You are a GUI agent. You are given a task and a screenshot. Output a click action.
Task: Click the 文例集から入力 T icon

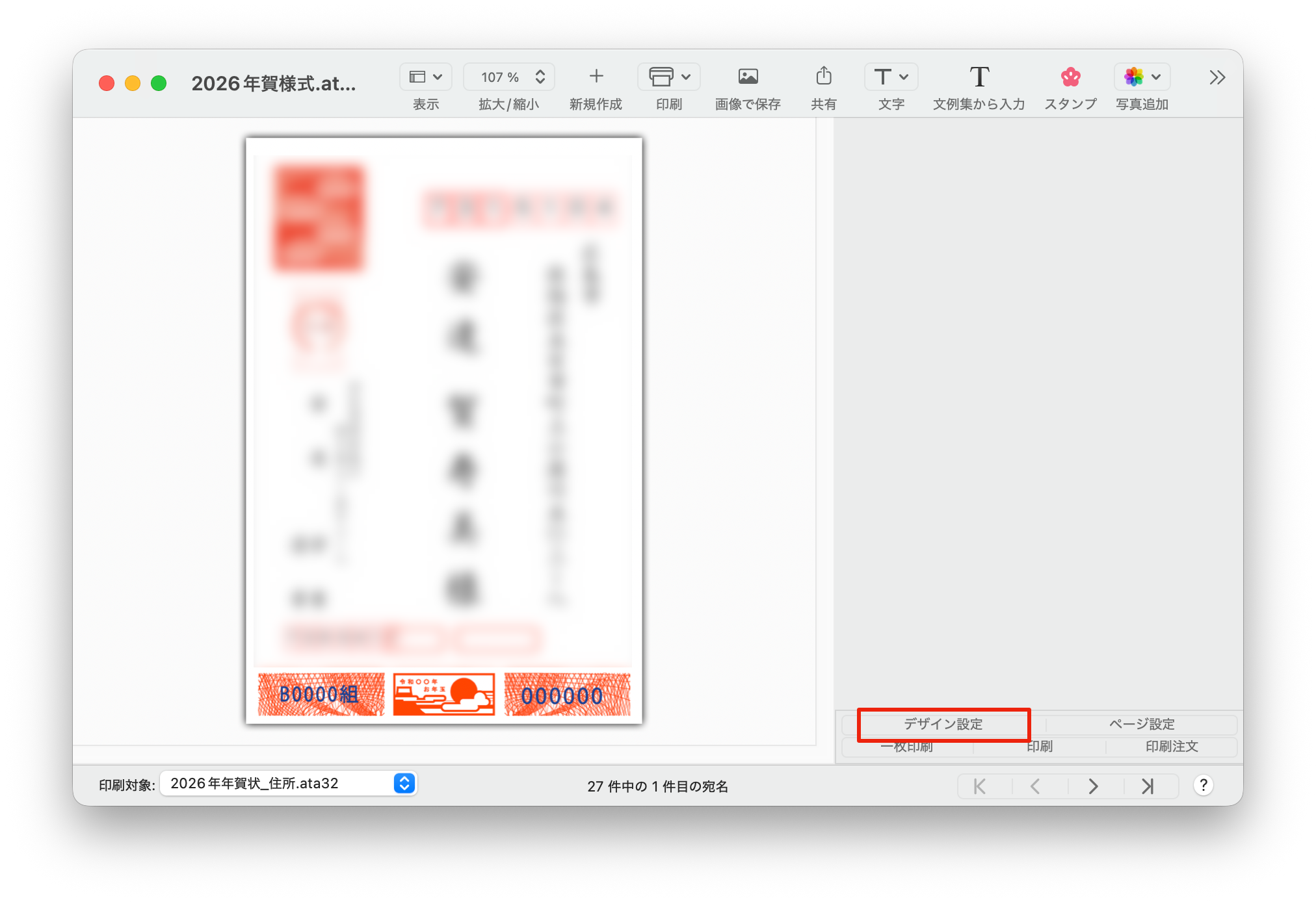click(x=979, y=77)
